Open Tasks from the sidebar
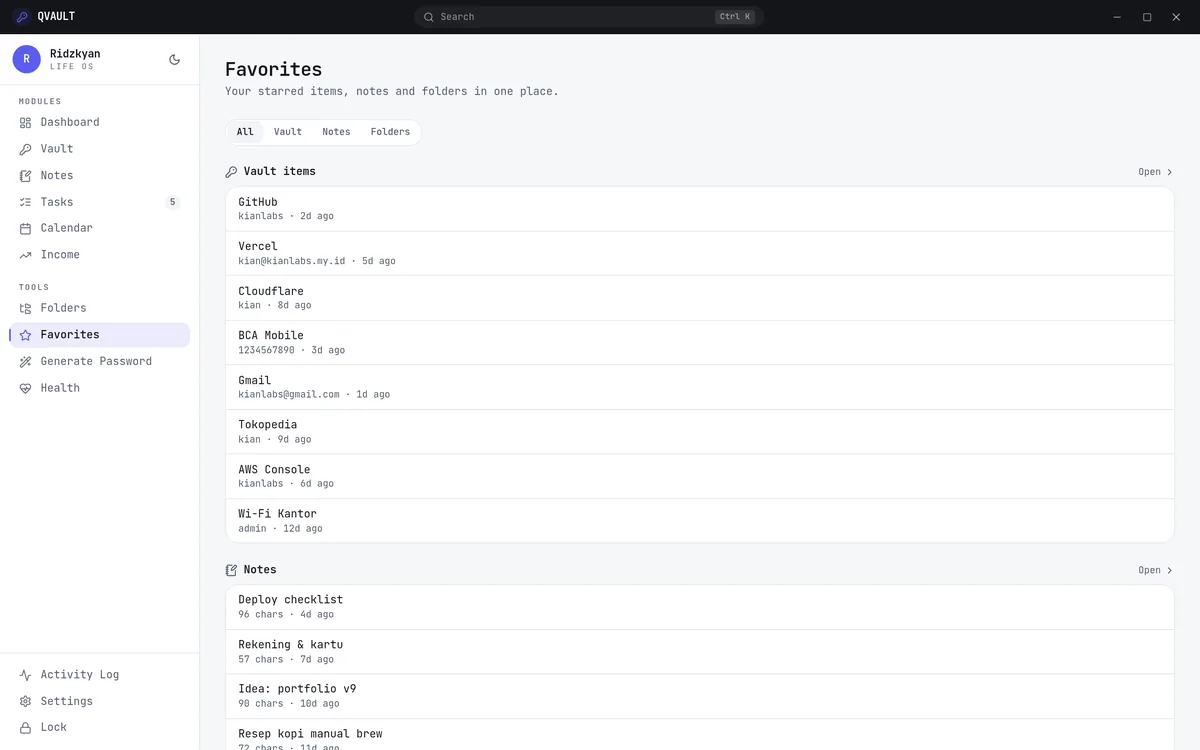Image resolution: width=1200 pixels, height=750 pixels. [99, 202]
